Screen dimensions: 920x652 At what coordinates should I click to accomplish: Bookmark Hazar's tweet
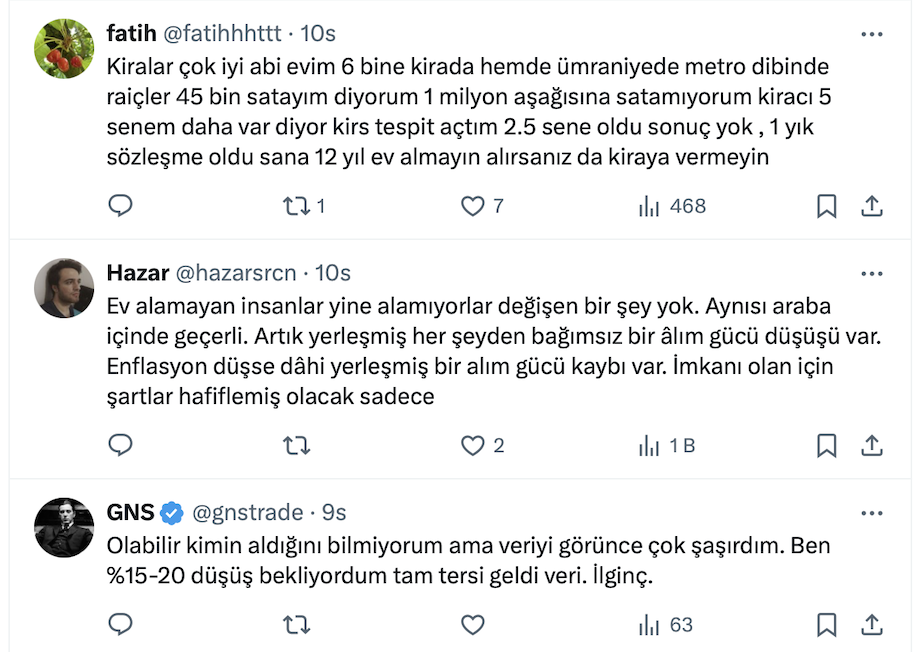point(826,445)
